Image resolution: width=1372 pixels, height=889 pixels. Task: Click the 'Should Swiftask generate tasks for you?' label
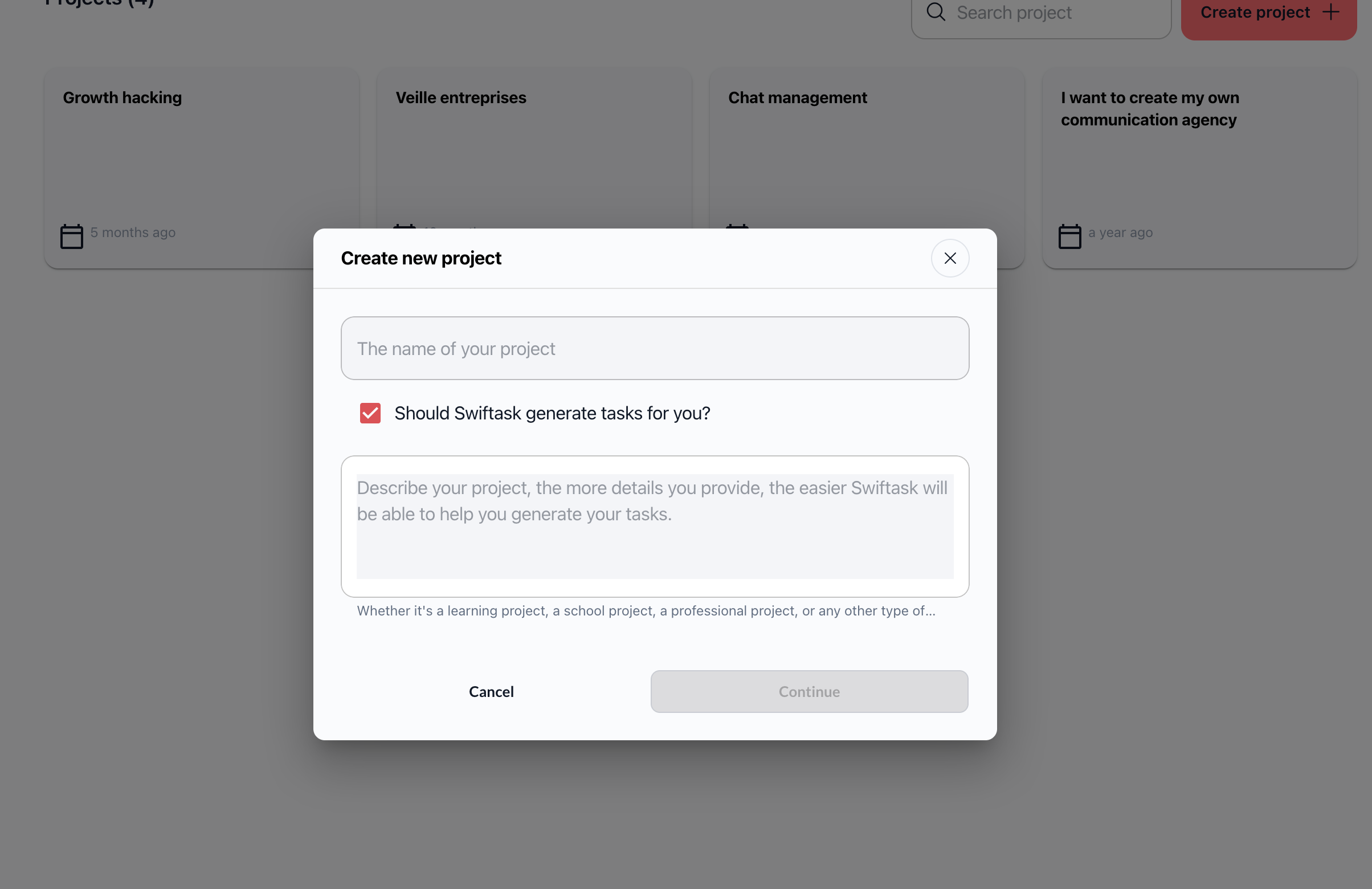pos(552,413)
